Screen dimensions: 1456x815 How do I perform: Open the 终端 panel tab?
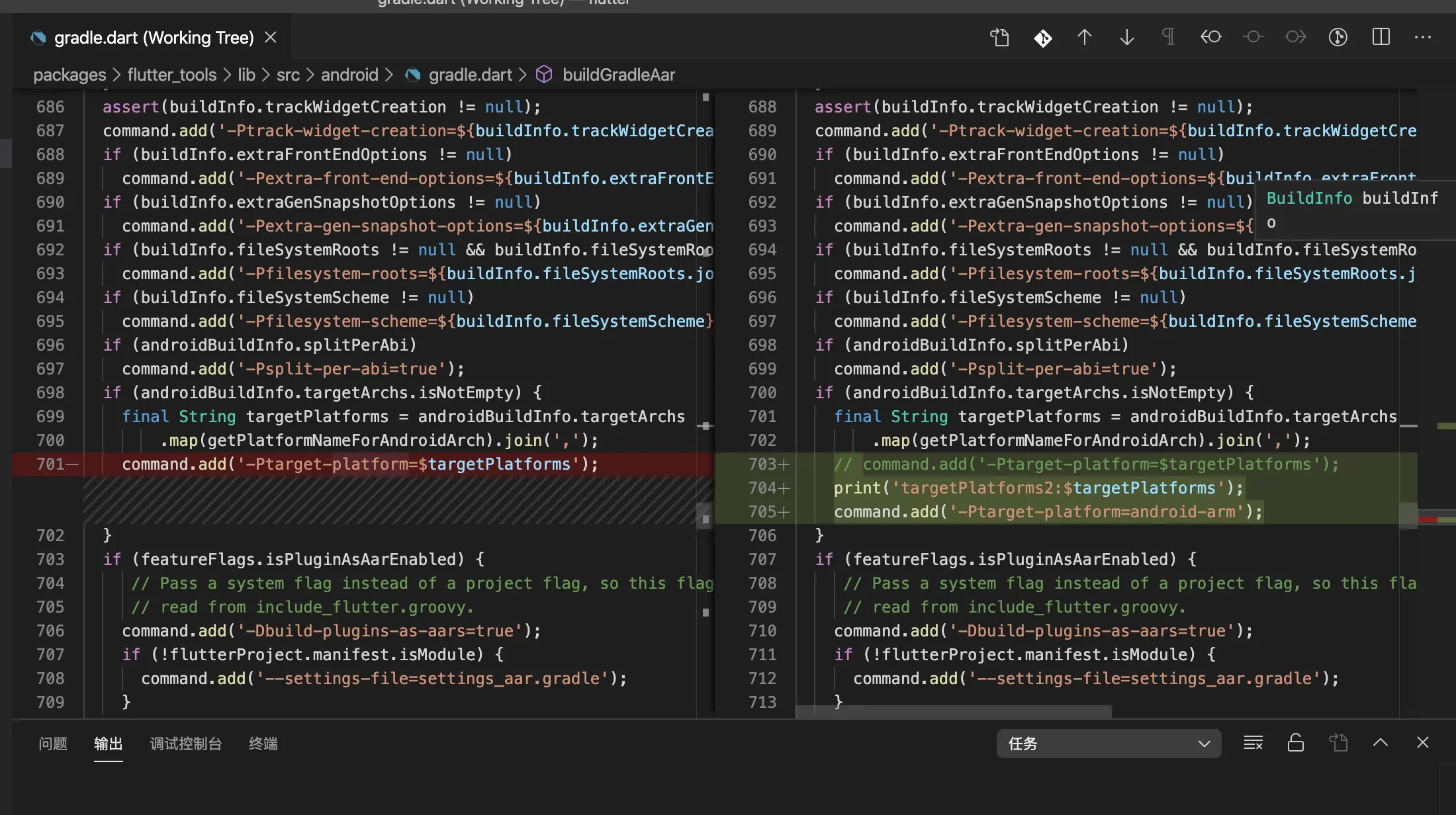point(263,744)
